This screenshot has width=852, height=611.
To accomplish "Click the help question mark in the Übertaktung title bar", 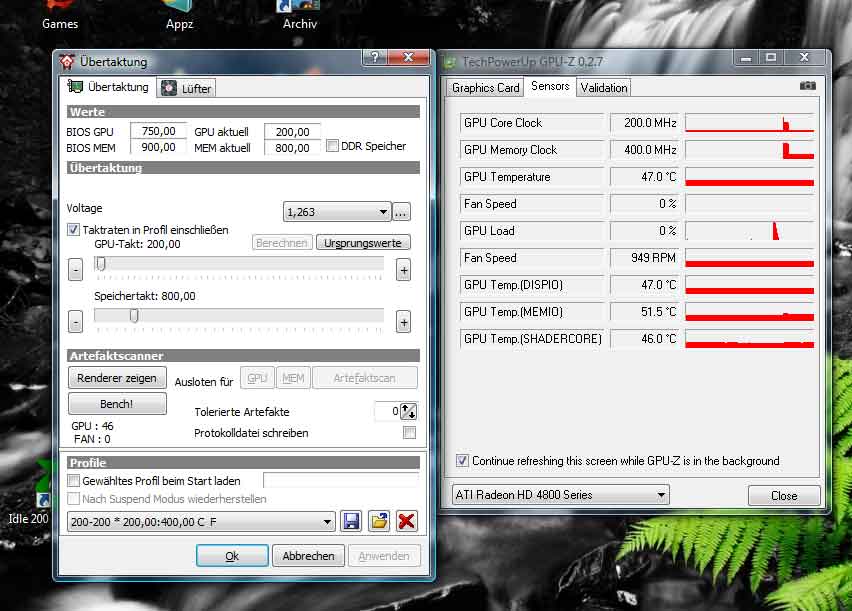I will click(x=375, y=57).
